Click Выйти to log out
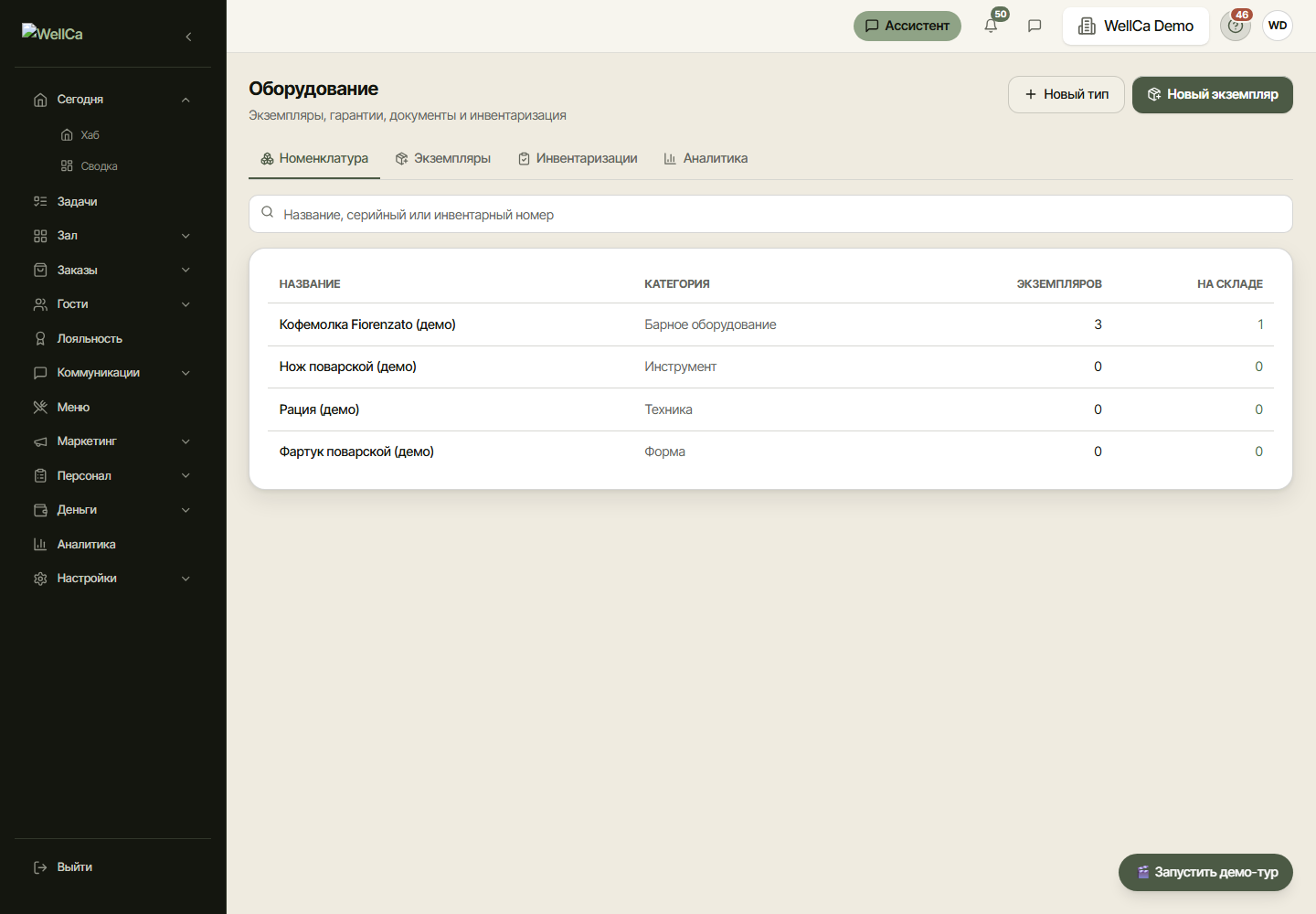 (75, 867)
